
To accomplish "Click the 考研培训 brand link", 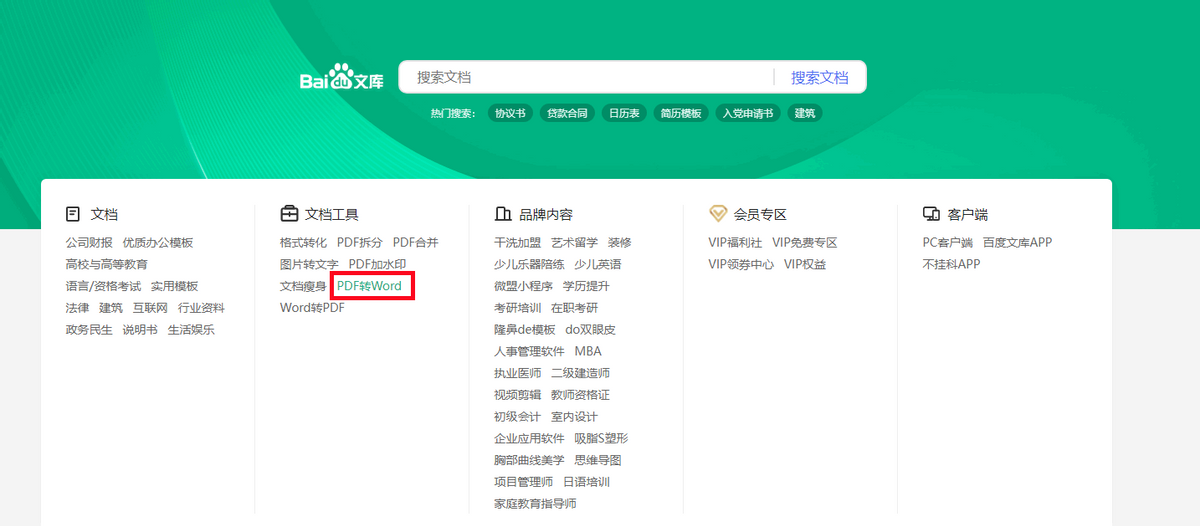I will [518, 308].
